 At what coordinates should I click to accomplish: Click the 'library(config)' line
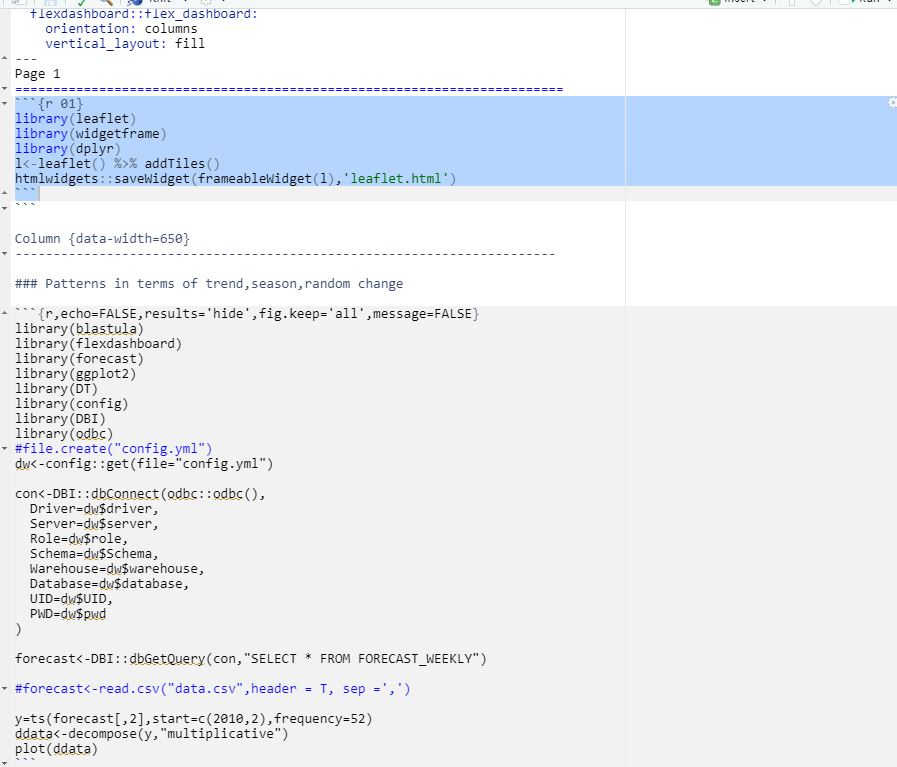(72, 404)
